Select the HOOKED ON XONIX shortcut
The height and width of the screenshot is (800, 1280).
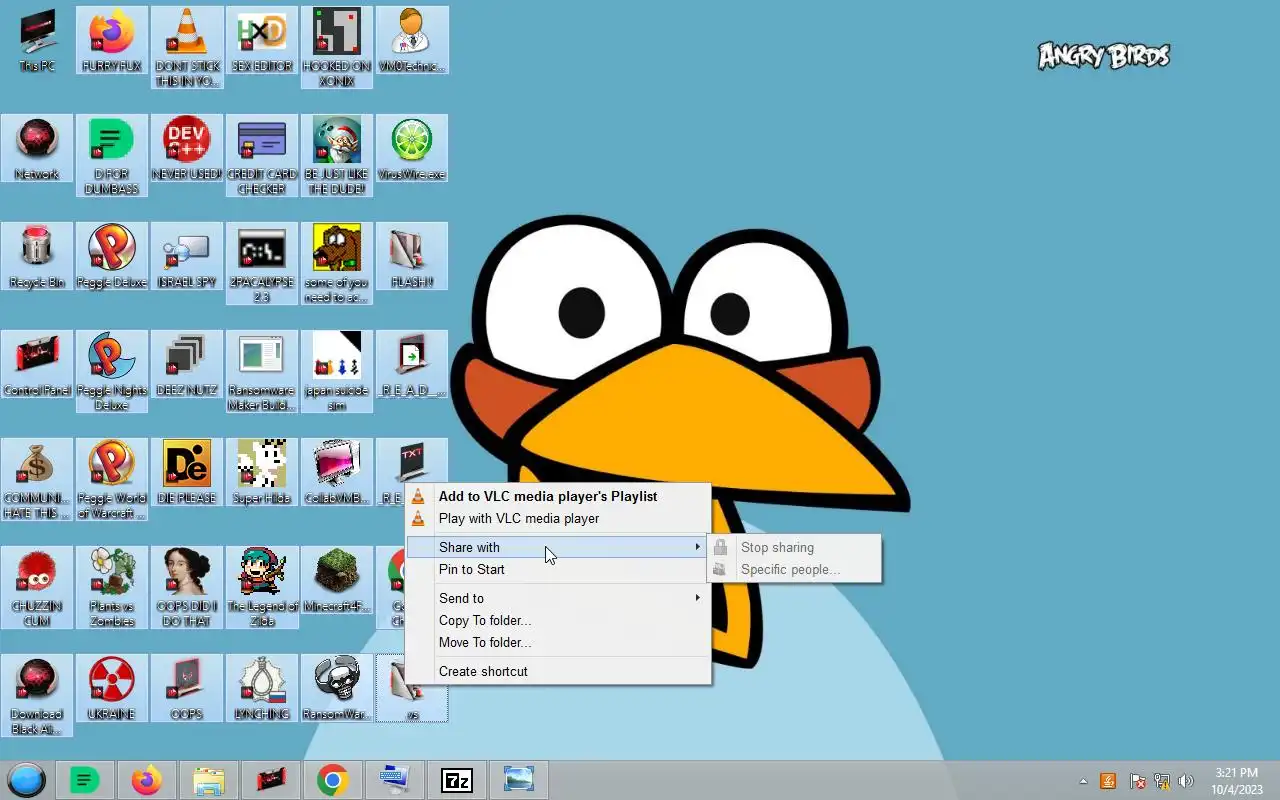point(337,47)
